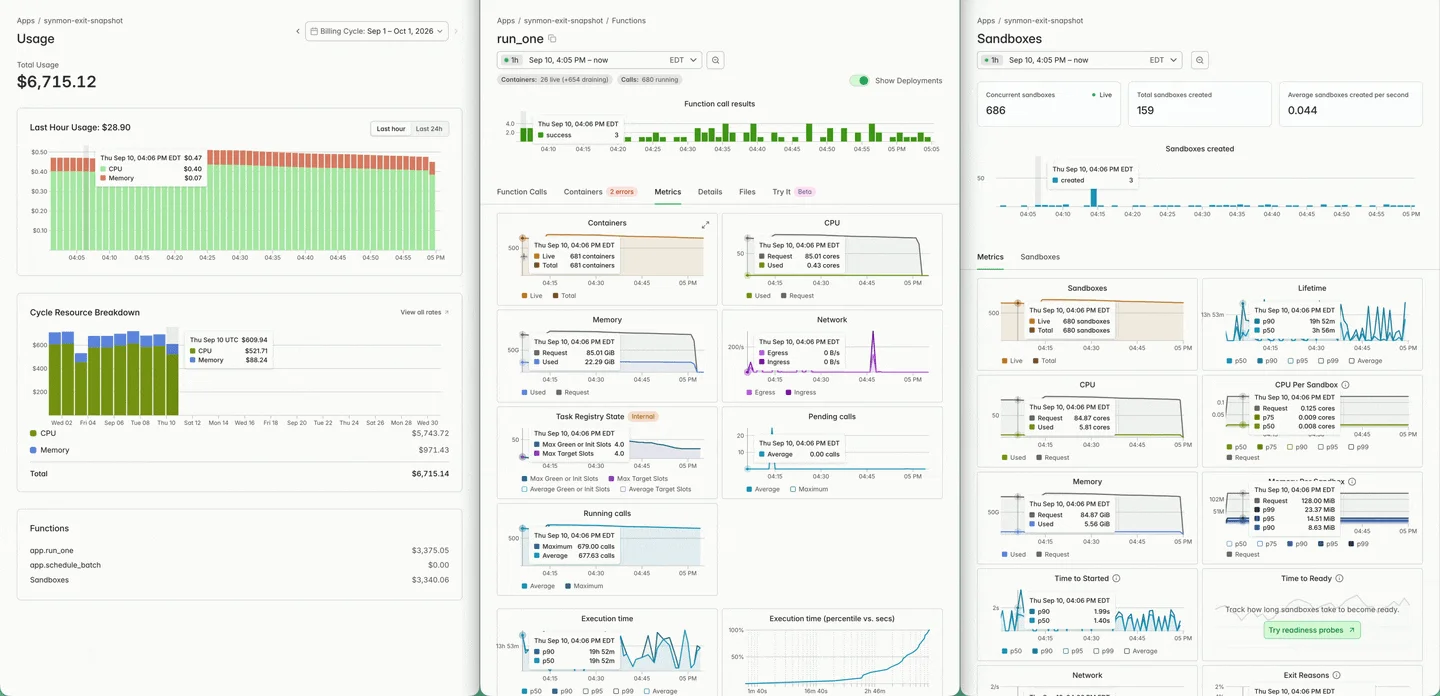Open View all rates link
This screenshot has height=696, width=1440.
click(425, 312)
